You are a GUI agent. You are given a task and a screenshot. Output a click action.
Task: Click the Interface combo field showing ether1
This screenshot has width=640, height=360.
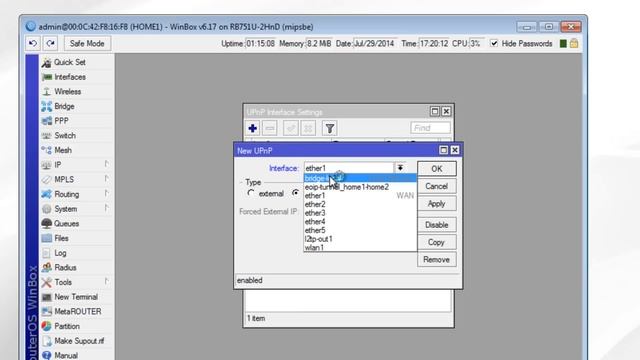[349, 168]
